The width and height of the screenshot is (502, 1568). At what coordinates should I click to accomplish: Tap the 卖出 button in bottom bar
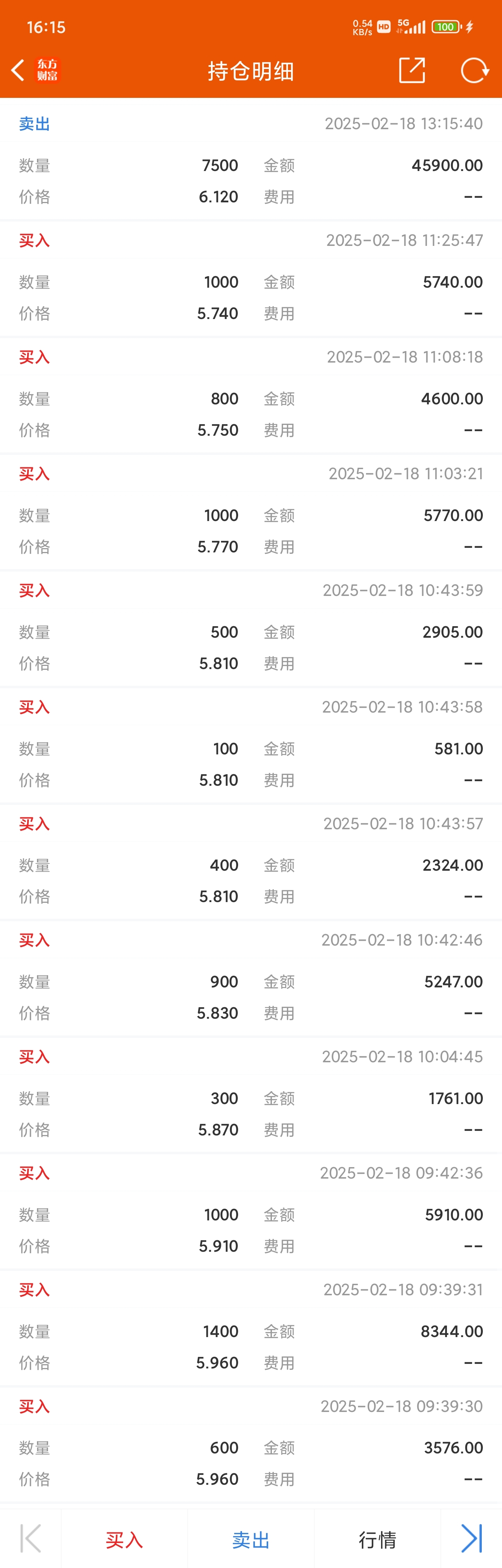point(251,1539)
